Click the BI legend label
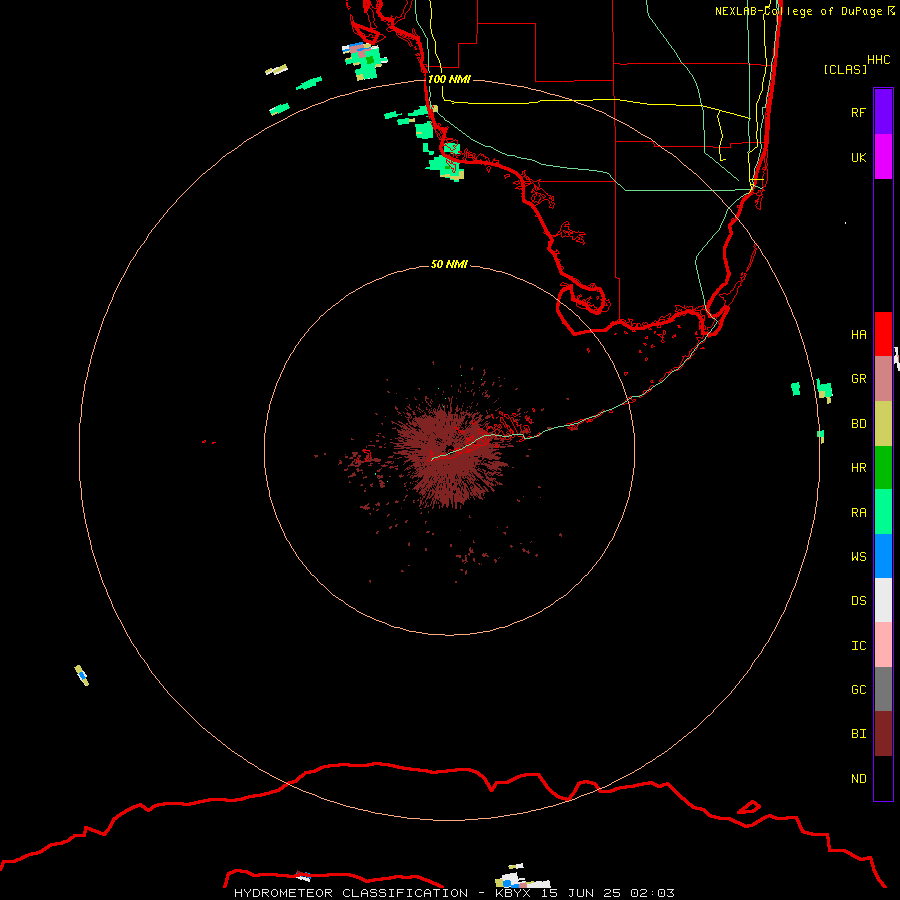The width and height of the screenshot is (900, 900). click(858, 734)
